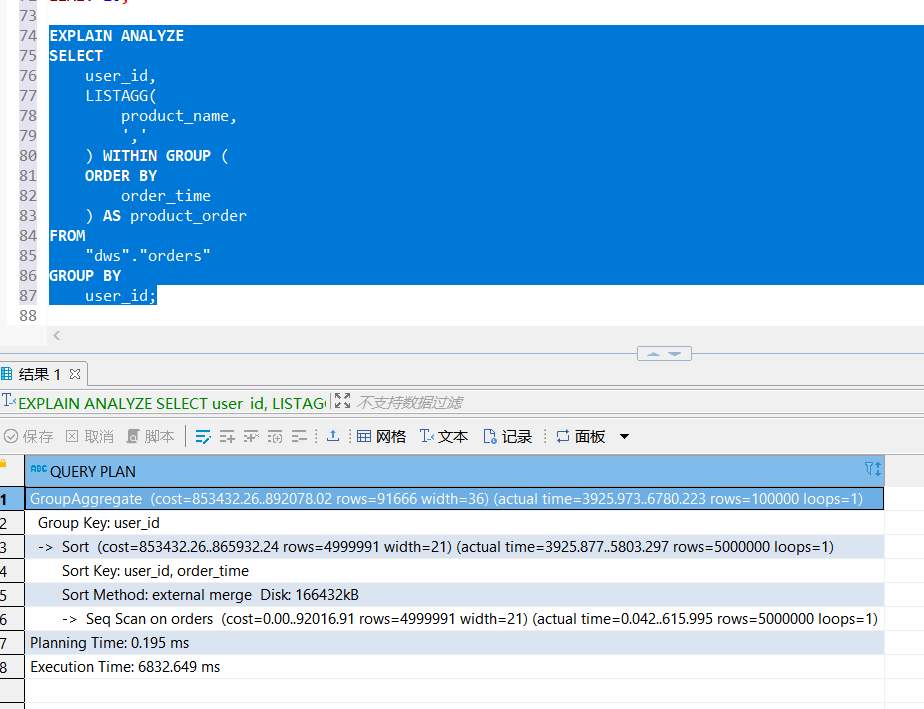Viewport: 924px width, 709px height.
Task: Click the duplicate row icon in results toolbar
Action: (251, 436)
